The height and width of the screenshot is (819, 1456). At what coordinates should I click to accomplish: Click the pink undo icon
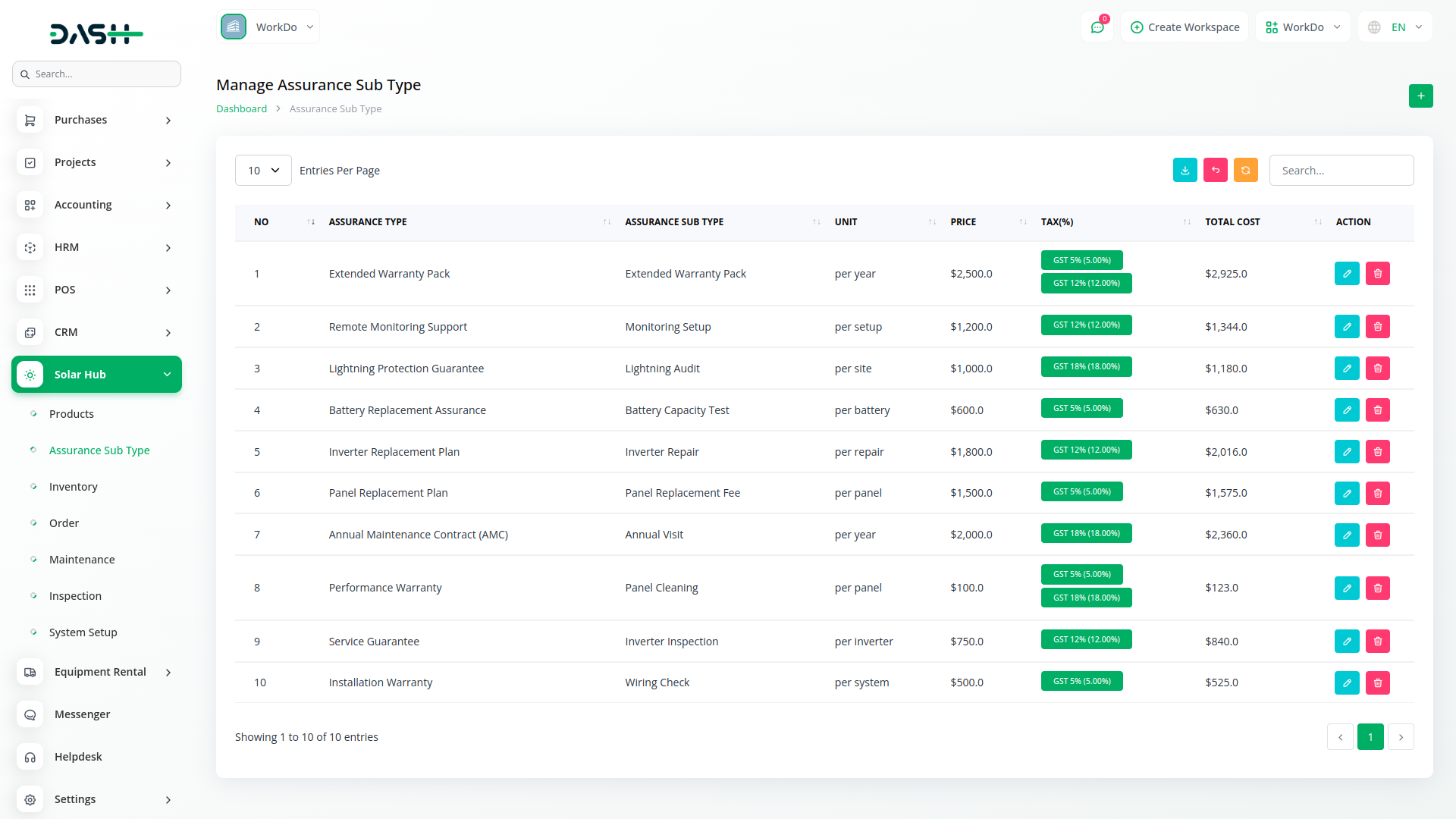(x=1215, y=171)
